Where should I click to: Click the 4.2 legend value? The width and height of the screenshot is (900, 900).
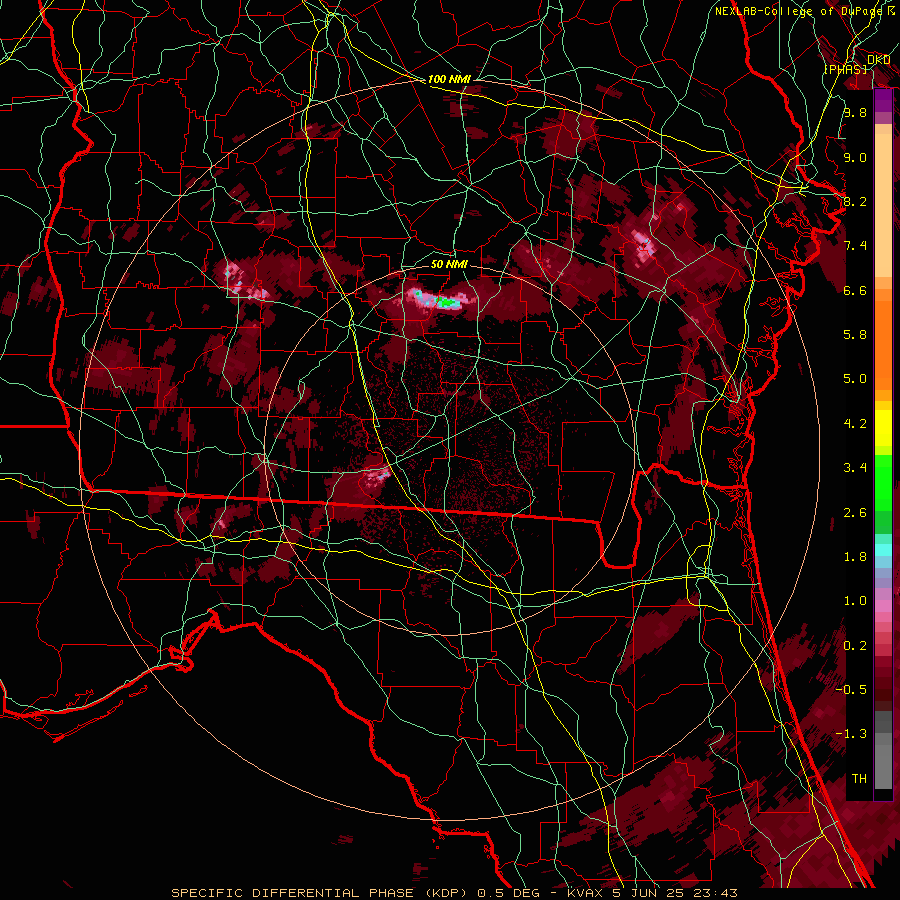pyautogui.click(x=855, y=424)
